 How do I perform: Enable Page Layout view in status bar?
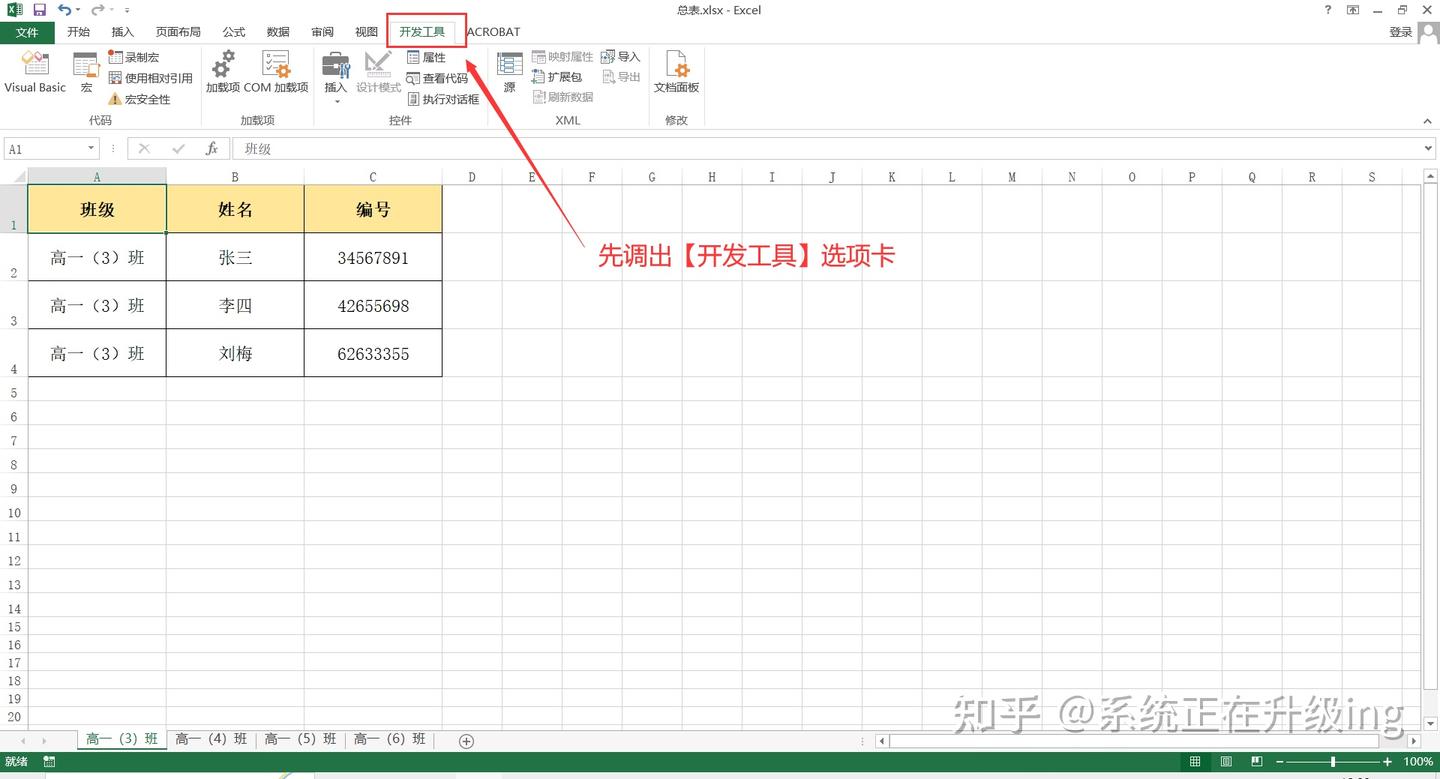(x=1225, y=761)
